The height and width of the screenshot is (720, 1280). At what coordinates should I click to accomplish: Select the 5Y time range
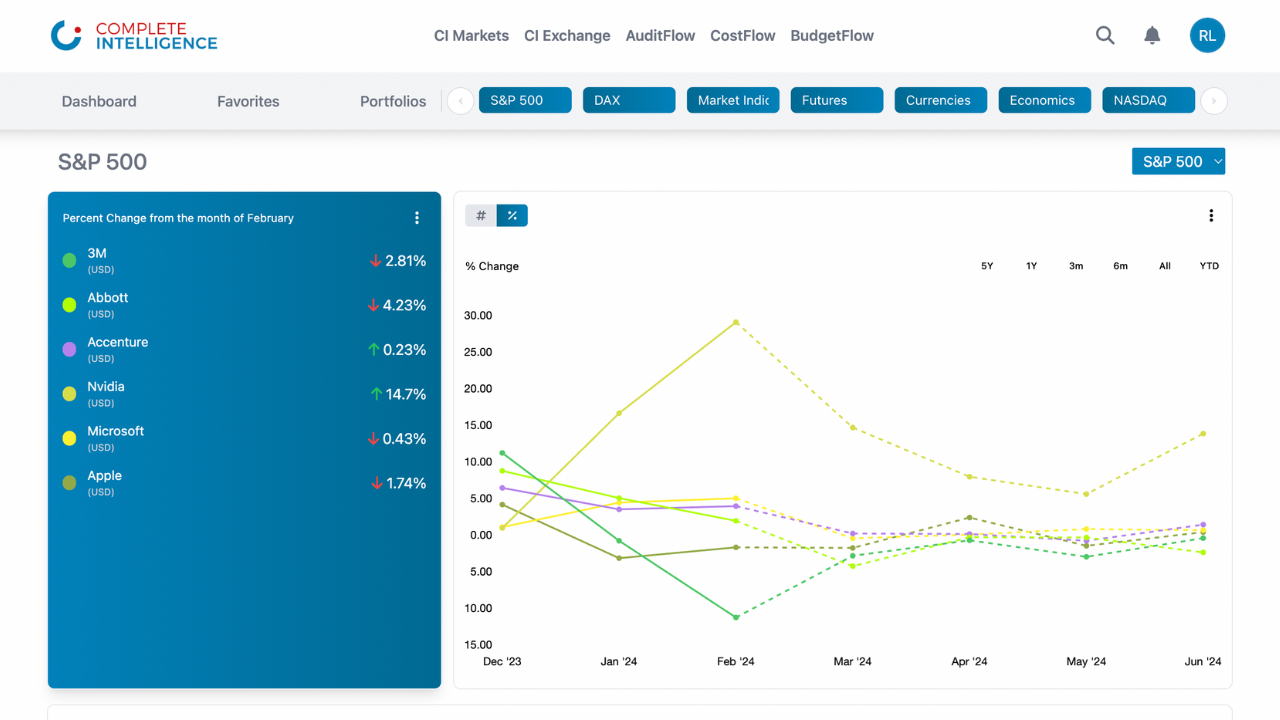tap(987, 266)
